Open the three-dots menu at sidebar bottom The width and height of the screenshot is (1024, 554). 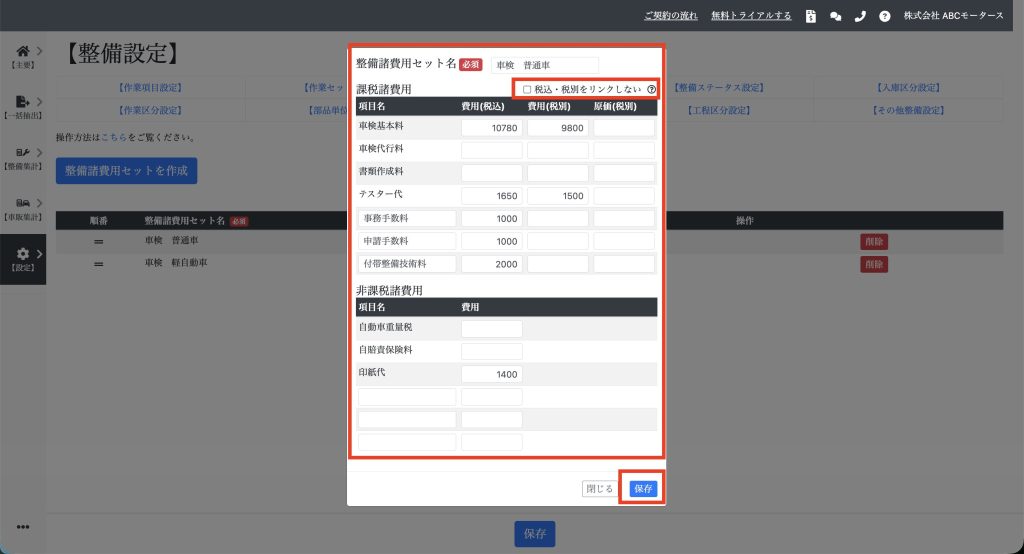point(22,527)
